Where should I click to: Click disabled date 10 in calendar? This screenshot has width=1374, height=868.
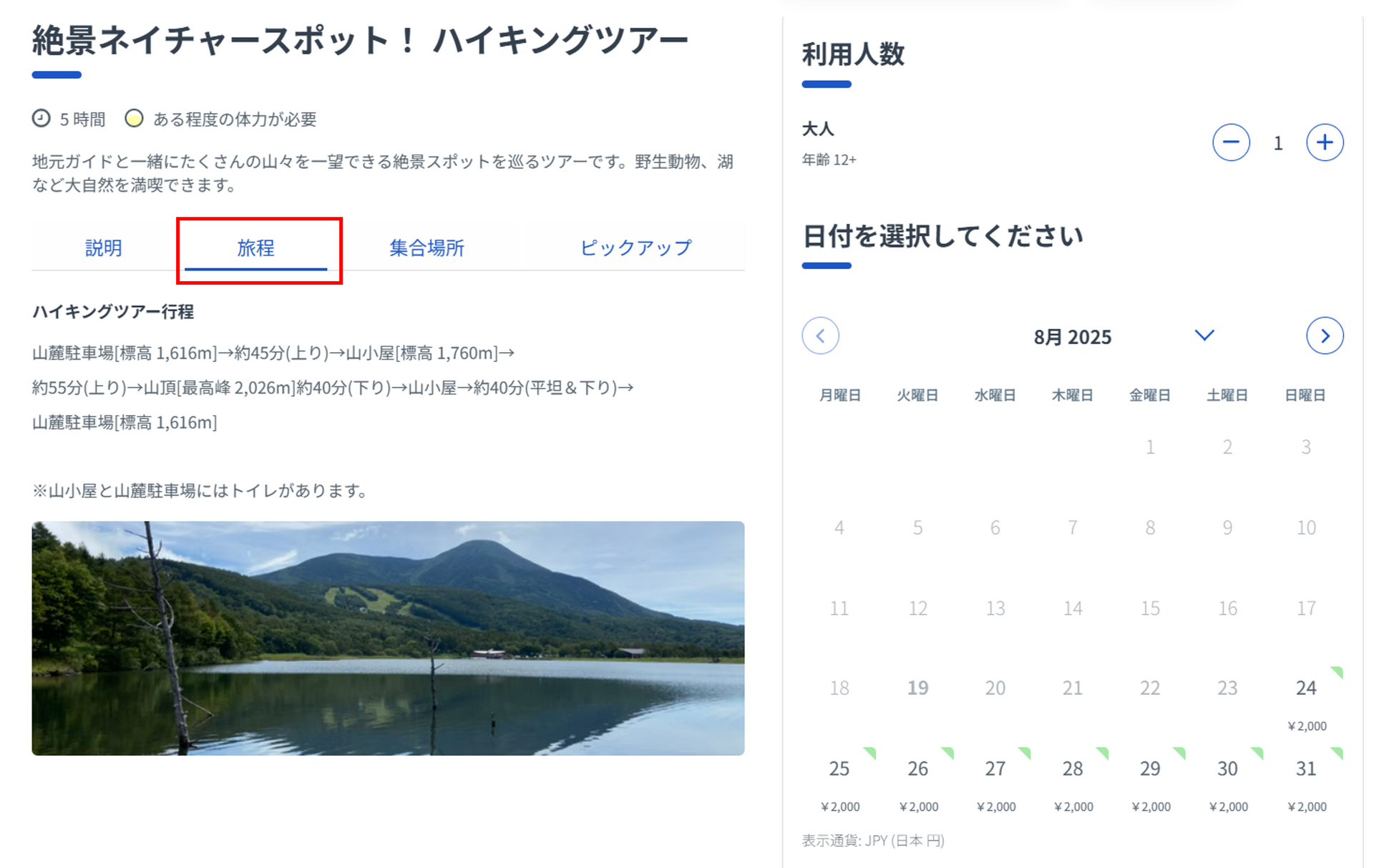(x=1306, y=527)
